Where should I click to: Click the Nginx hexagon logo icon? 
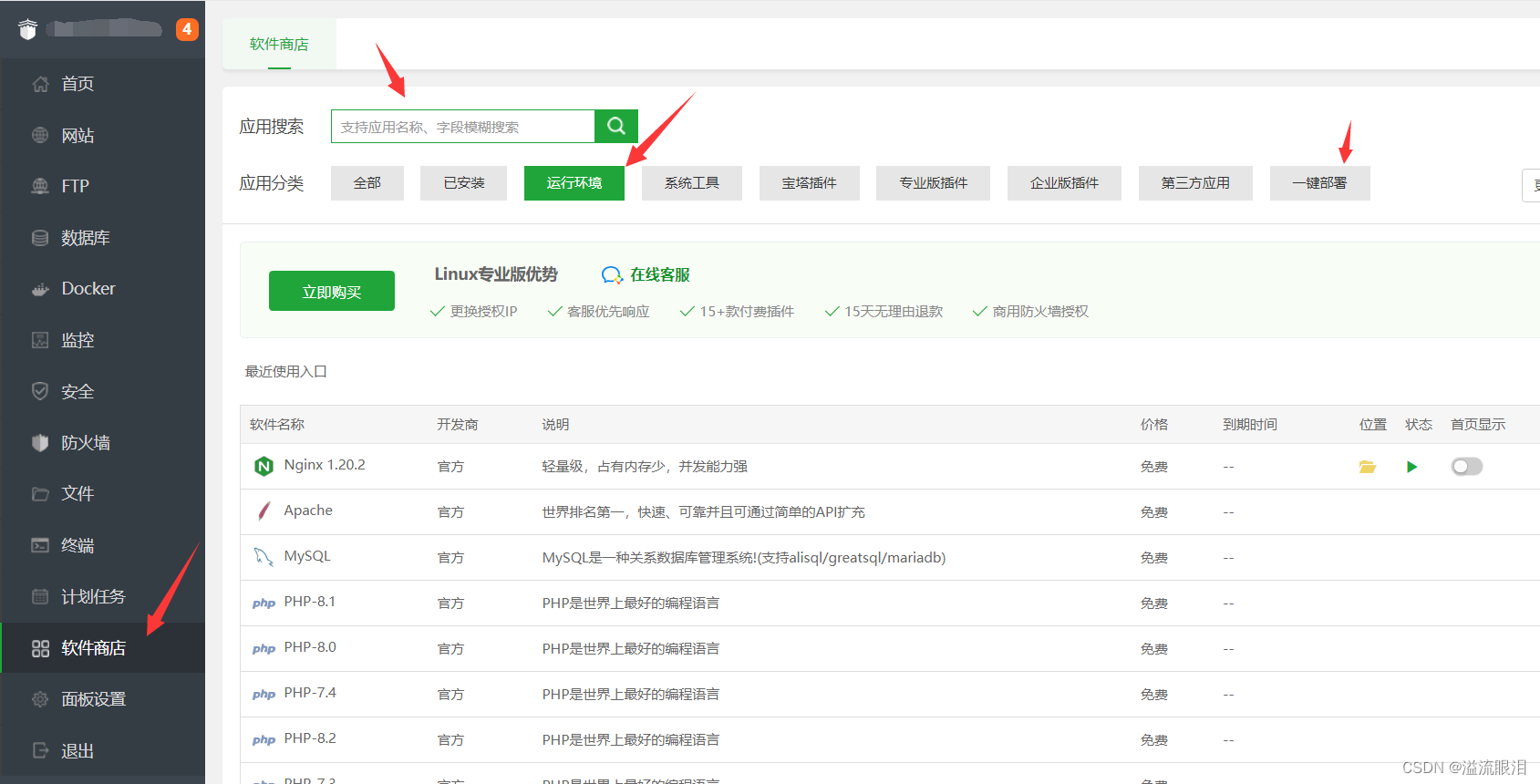pyautogui.click(x=264, y=467)
